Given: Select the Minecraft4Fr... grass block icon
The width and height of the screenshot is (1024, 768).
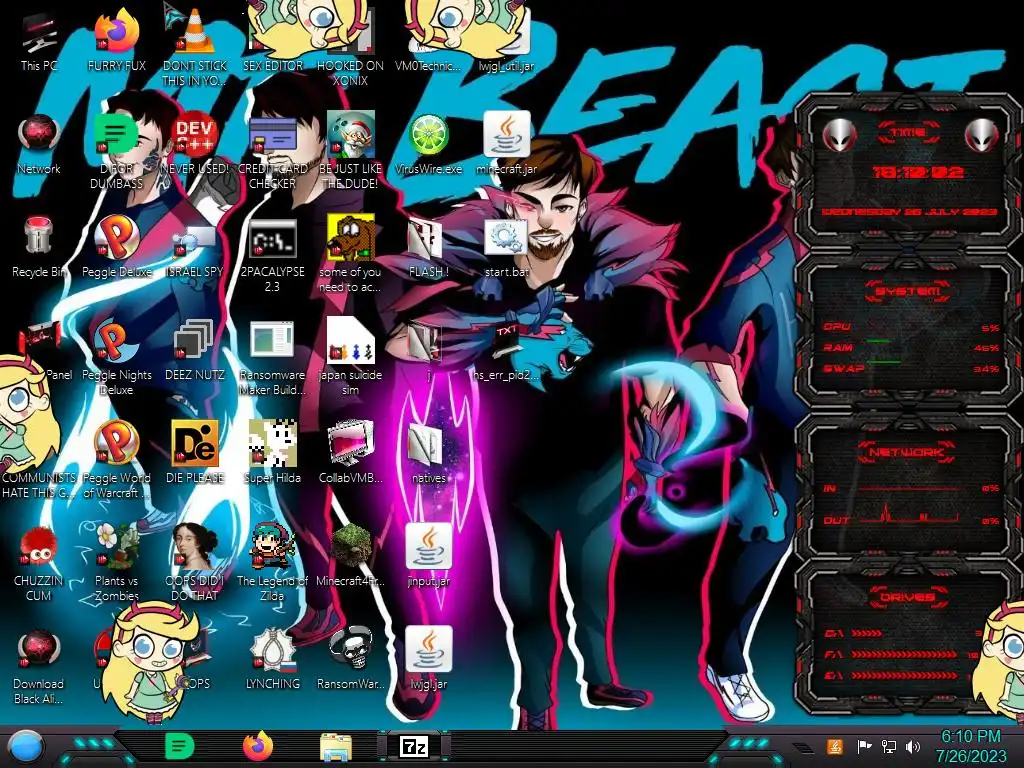Looking at the screenshot, I should [351, 557].
